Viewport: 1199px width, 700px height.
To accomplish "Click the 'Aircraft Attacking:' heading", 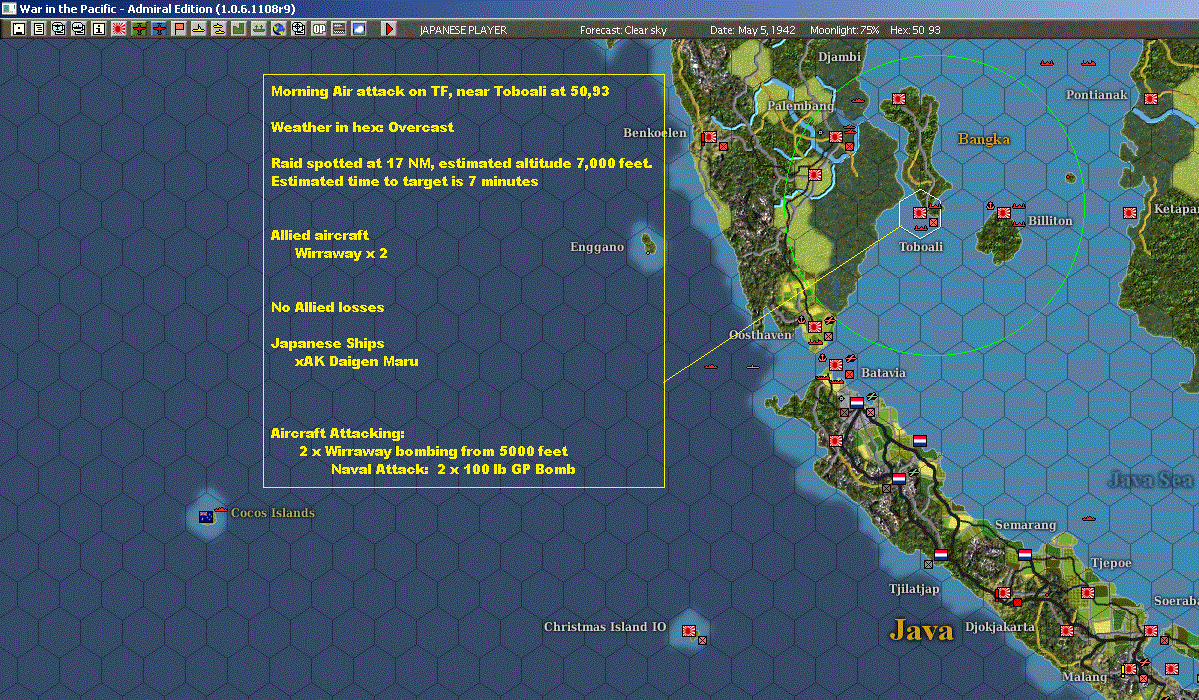I will click(337, 433).
